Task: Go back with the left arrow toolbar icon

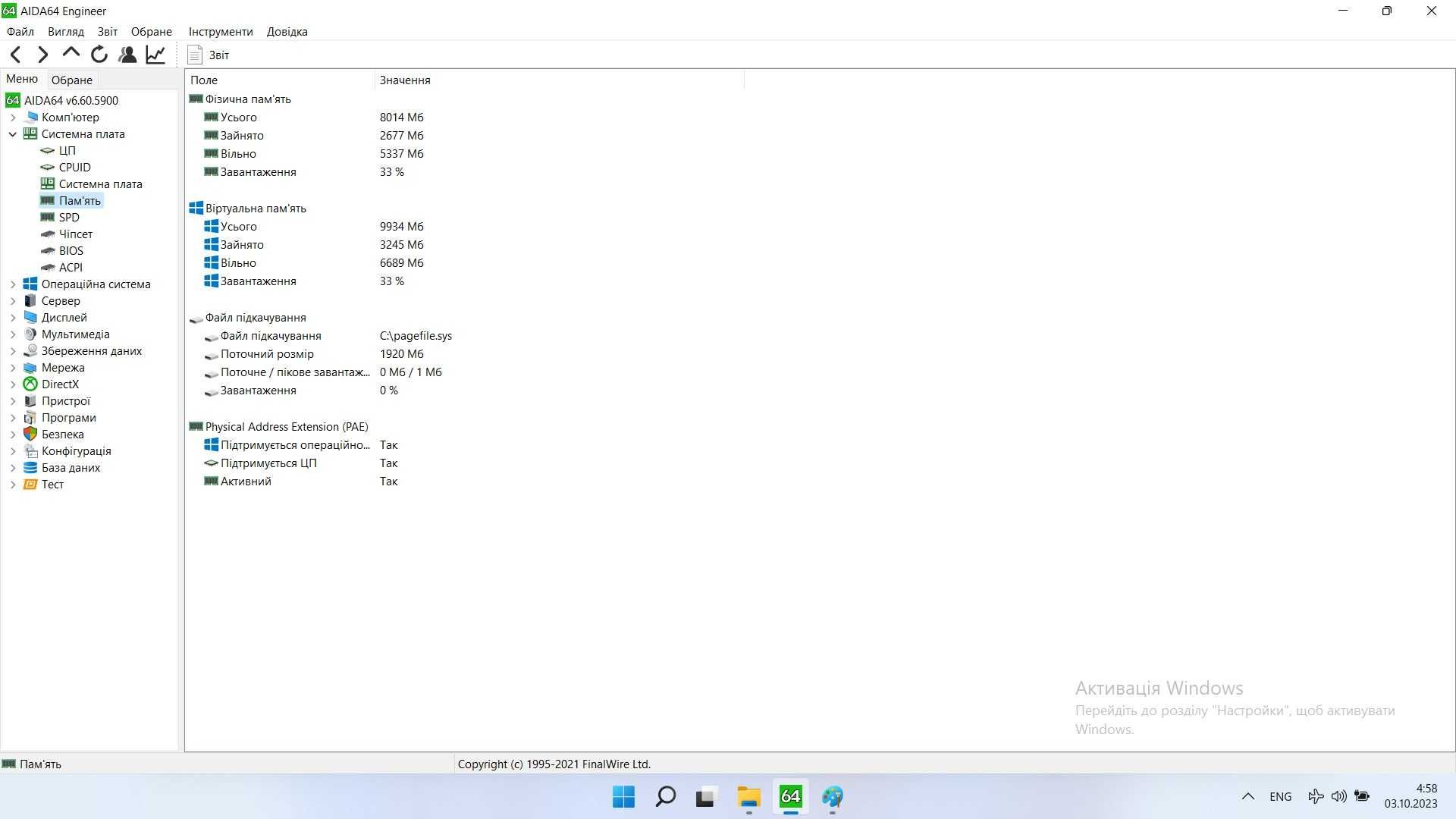Action: 15,55
